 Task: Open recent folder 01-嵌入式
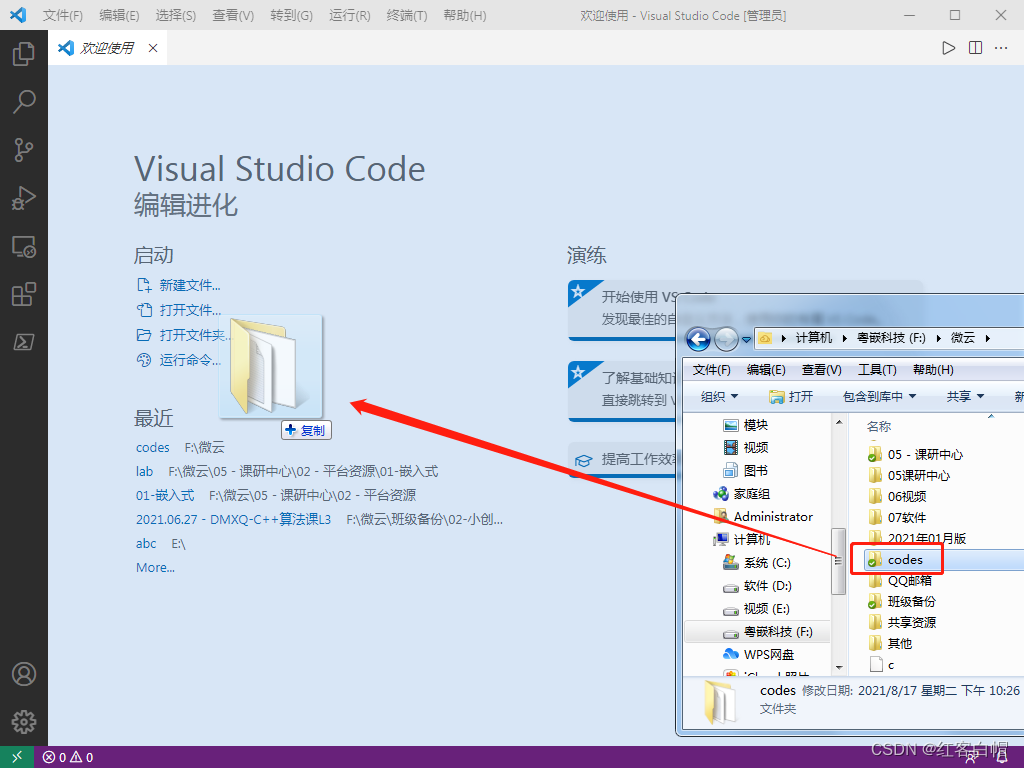165,496
